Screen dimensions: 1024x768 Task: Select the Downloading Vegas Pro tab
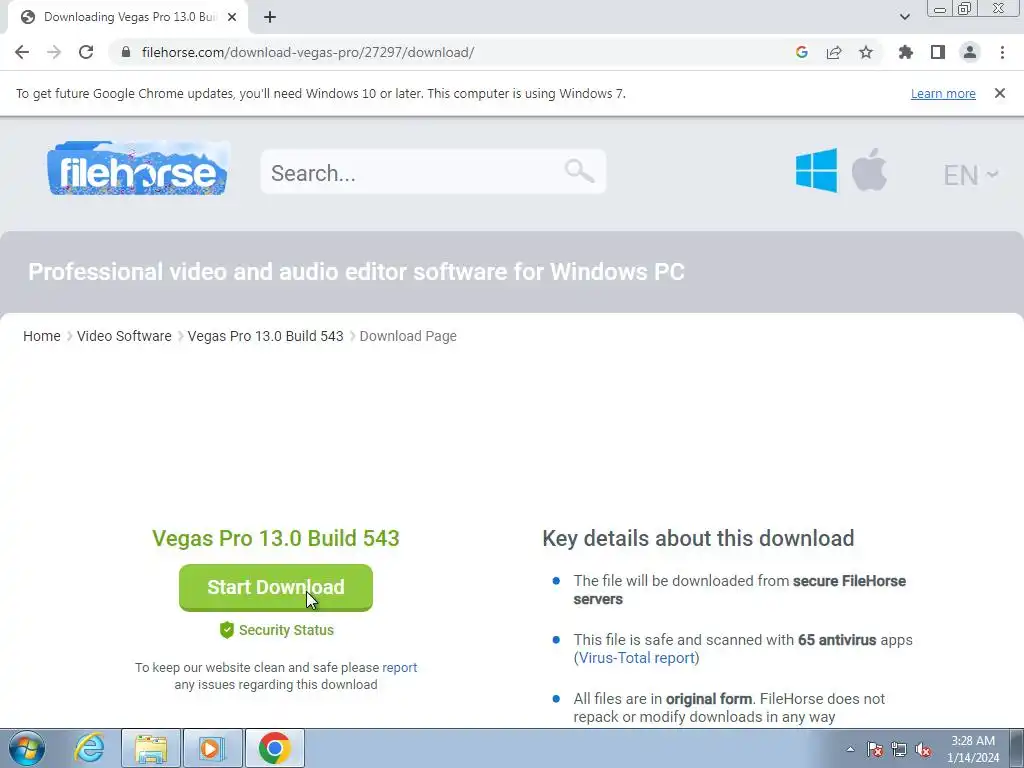[129, 17]
